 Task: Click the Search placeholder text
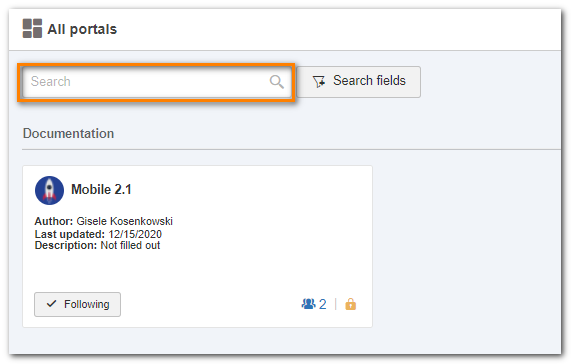click(x=51, y=81)
